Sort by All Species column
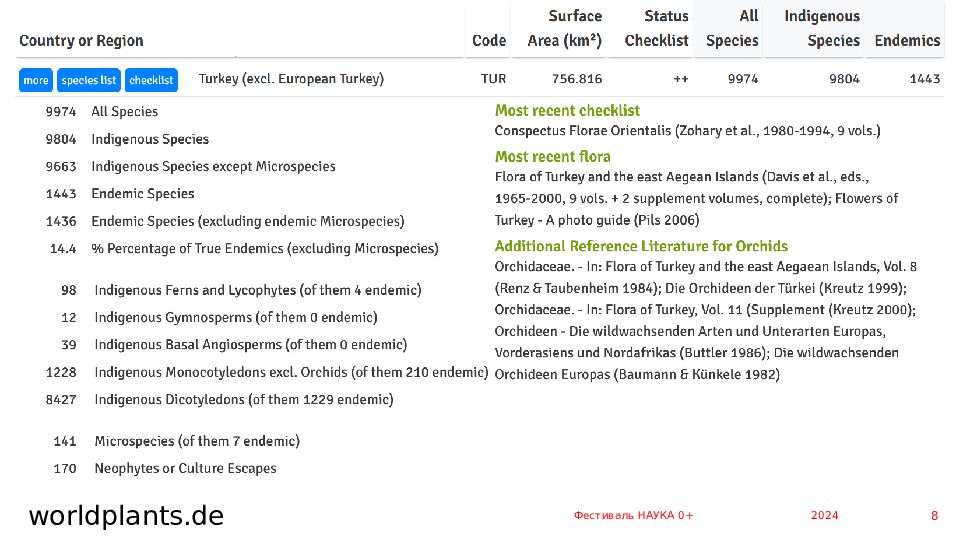960x540 pixels. coord(732,28)
